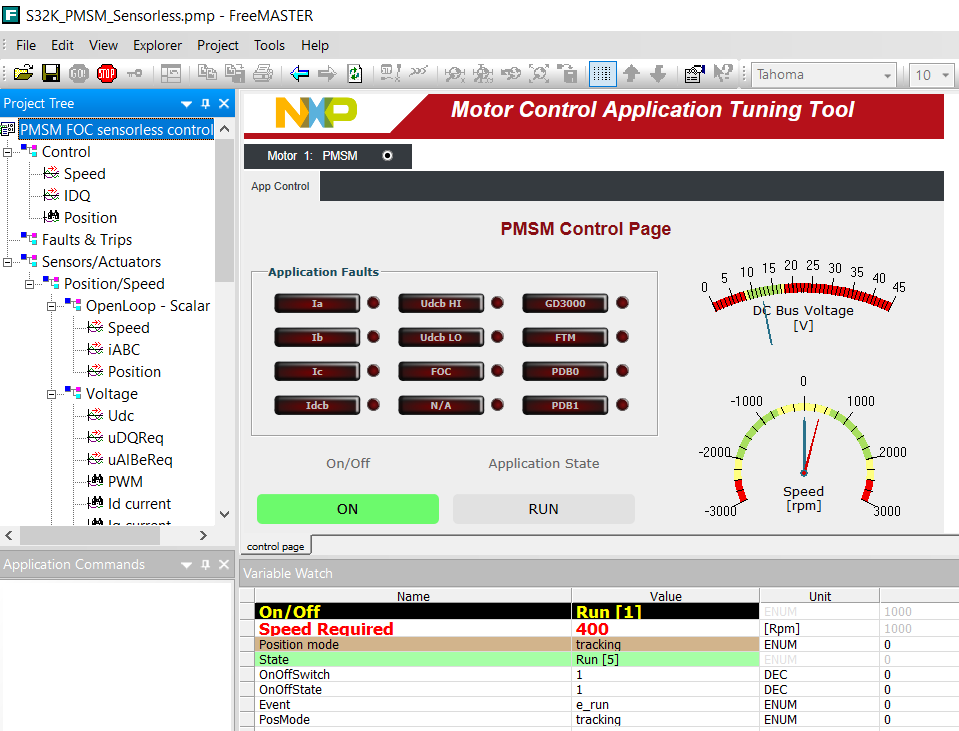This screenshot has width=959, height=731.
Task: Open the Help menu
Action: pos(315,45)
